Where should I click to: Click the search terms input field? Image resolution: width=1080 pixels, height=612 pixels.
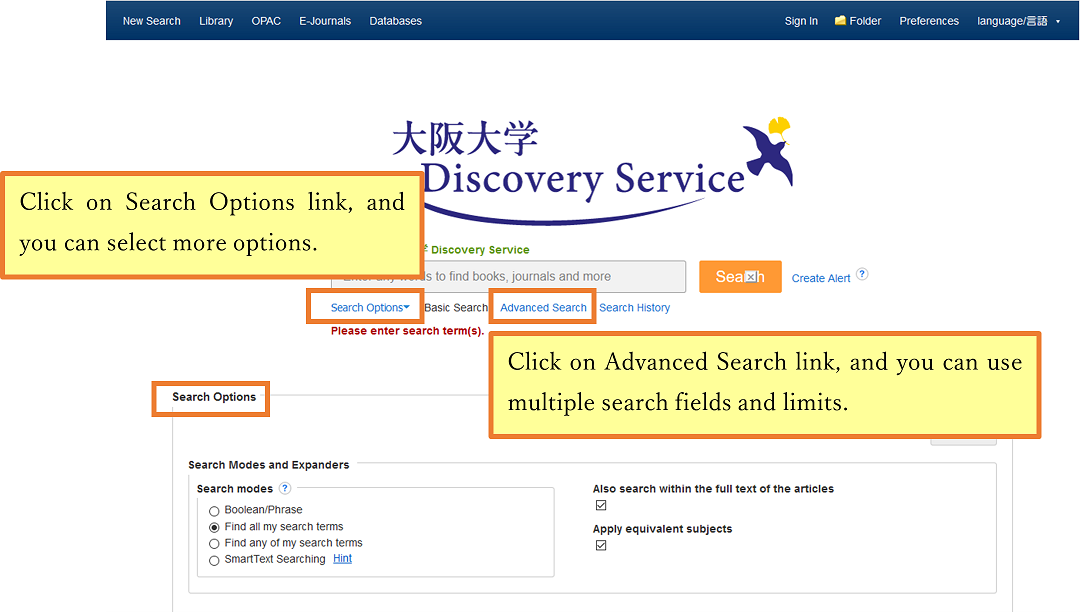[x=508, y=276]
